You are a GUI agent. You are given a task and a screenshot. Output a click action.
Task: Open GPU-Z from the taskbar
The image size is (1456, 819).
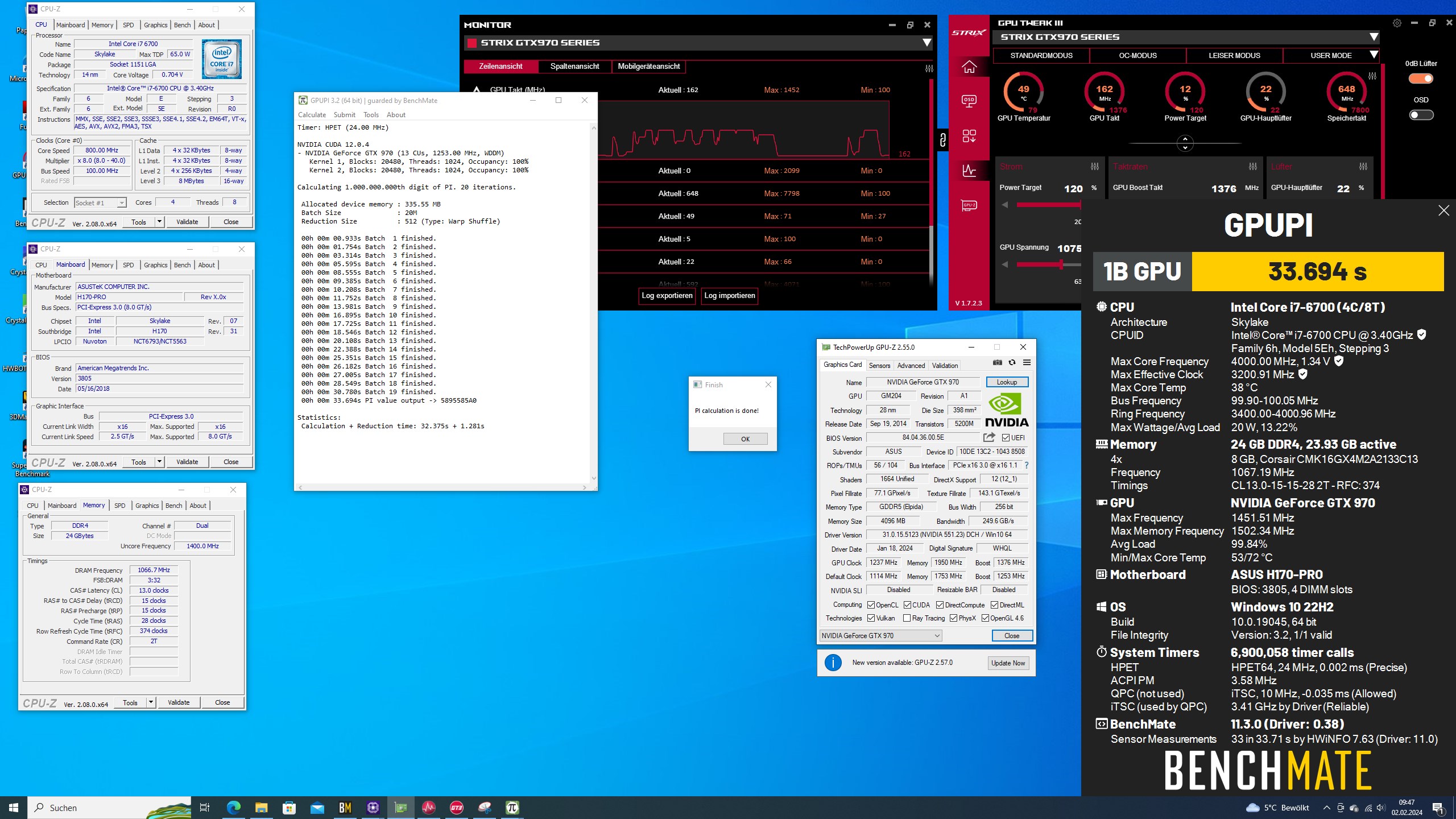point(400,808)
